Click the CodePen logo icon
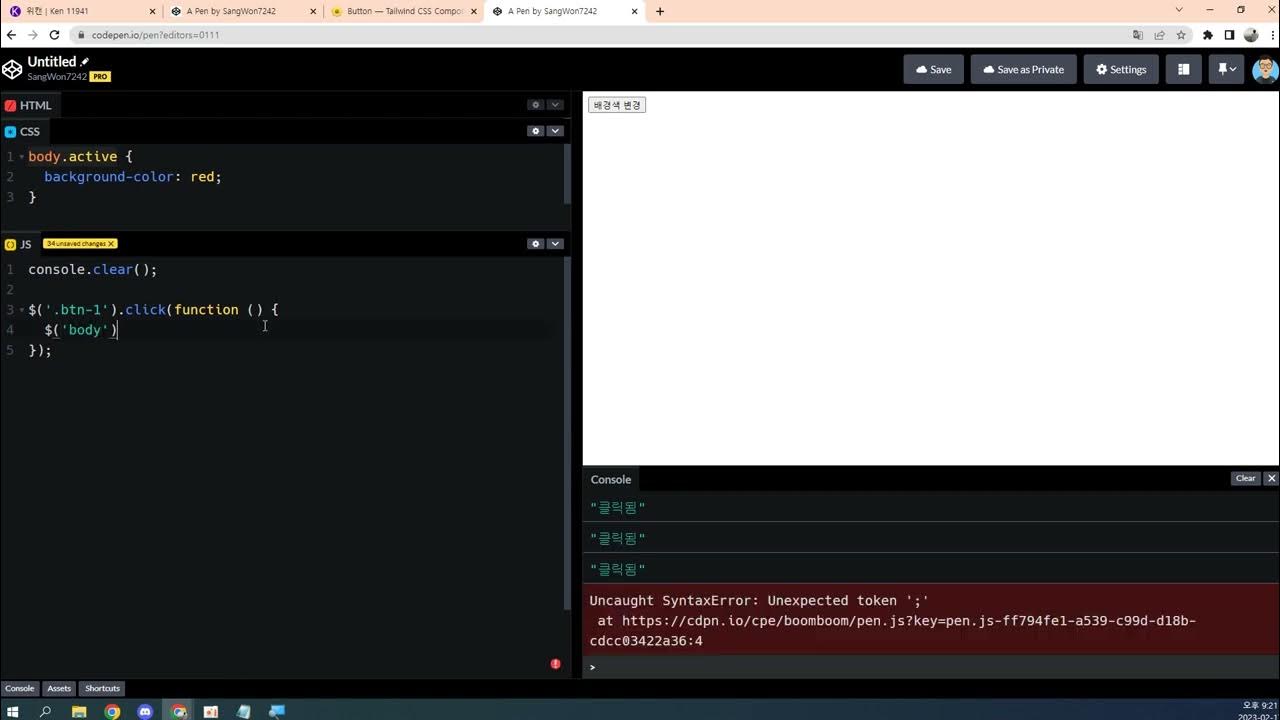1280x720 pixels. coord(12,69)
